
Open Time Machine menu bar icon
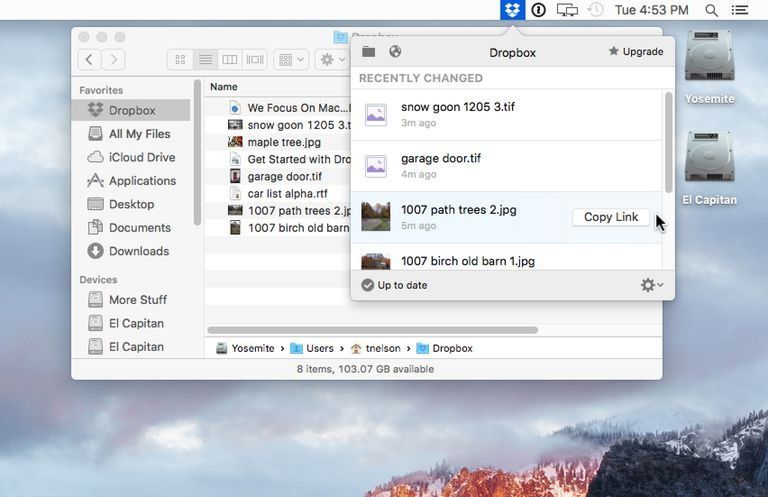(x=596, y=10)
